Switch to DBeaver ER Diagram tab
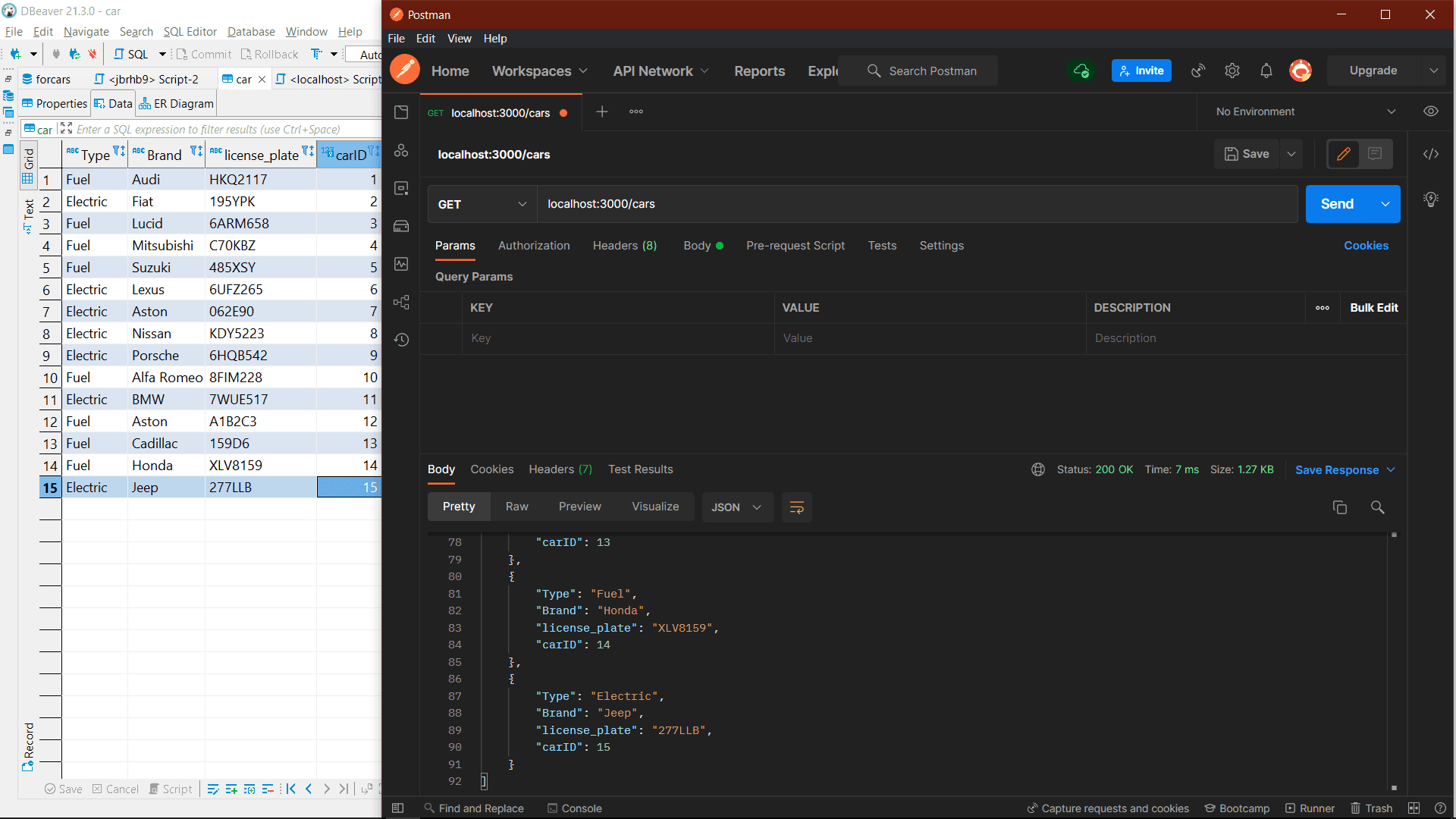 [x=176, y=104]
